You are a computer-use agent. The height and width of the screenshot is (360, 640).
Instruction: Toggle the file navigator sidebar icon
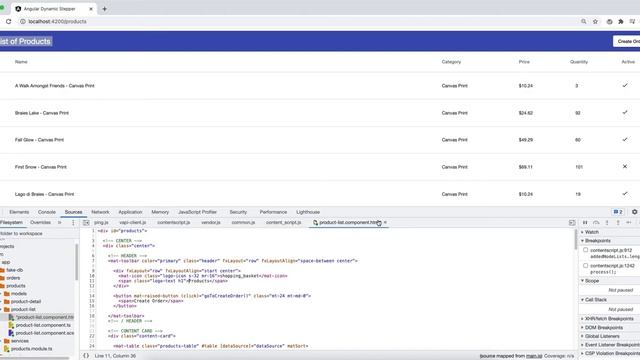pos(86,222)
